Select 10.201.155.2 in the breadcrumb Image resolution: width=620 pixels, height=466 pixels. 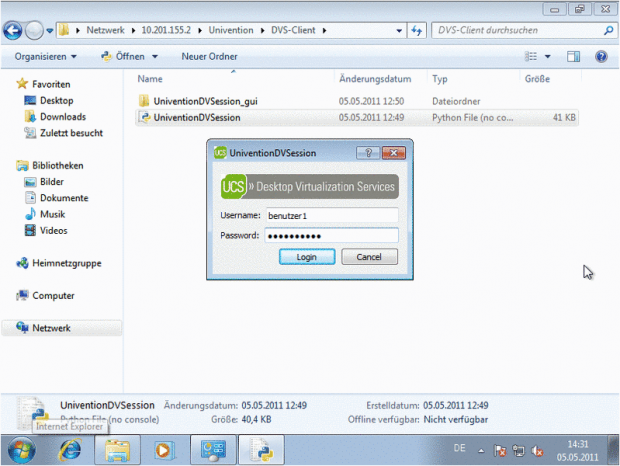click(166, 30)
